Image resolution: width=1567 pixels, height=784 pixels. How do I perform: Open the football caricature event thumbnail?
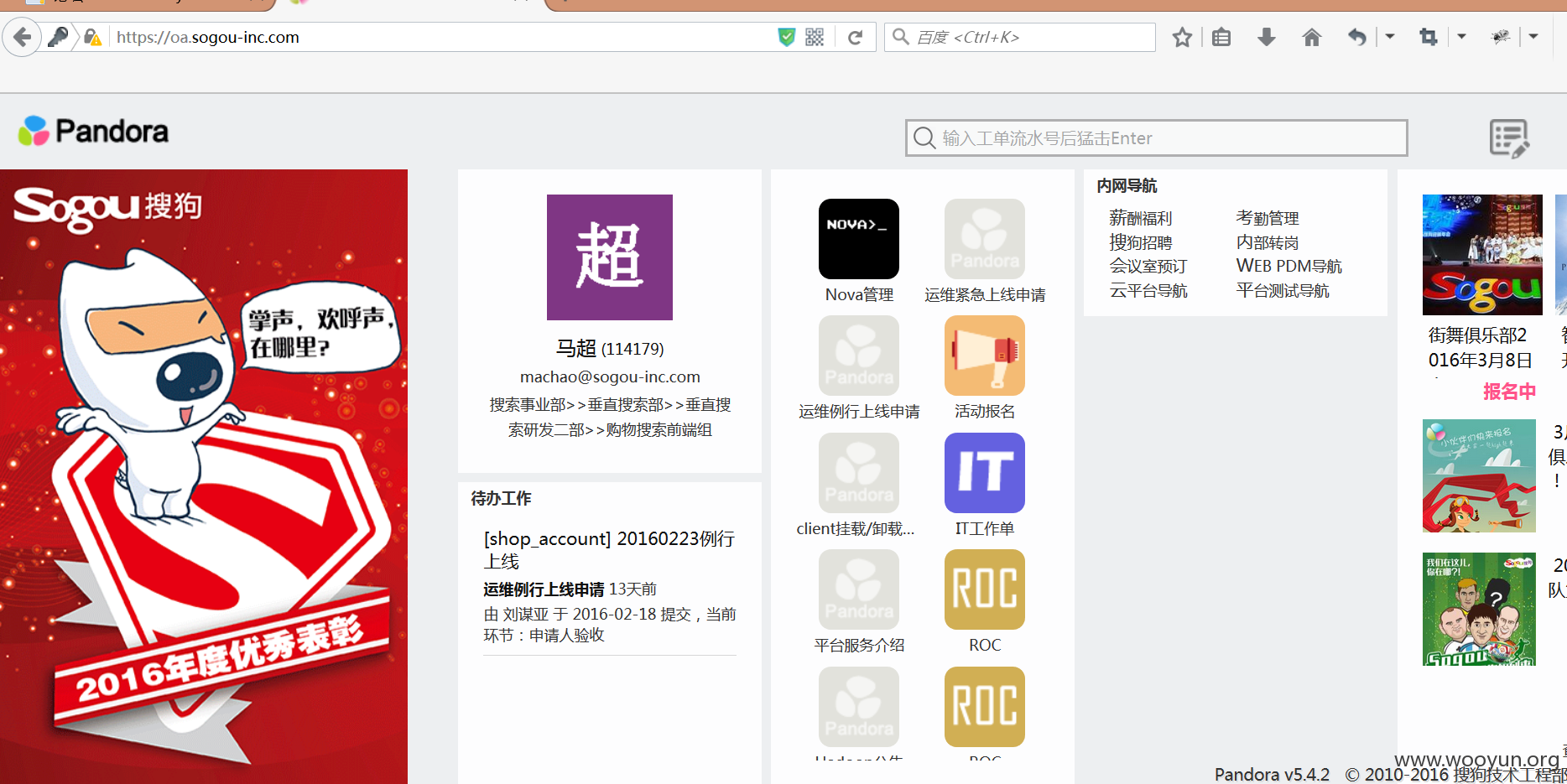click(1479, 609)
